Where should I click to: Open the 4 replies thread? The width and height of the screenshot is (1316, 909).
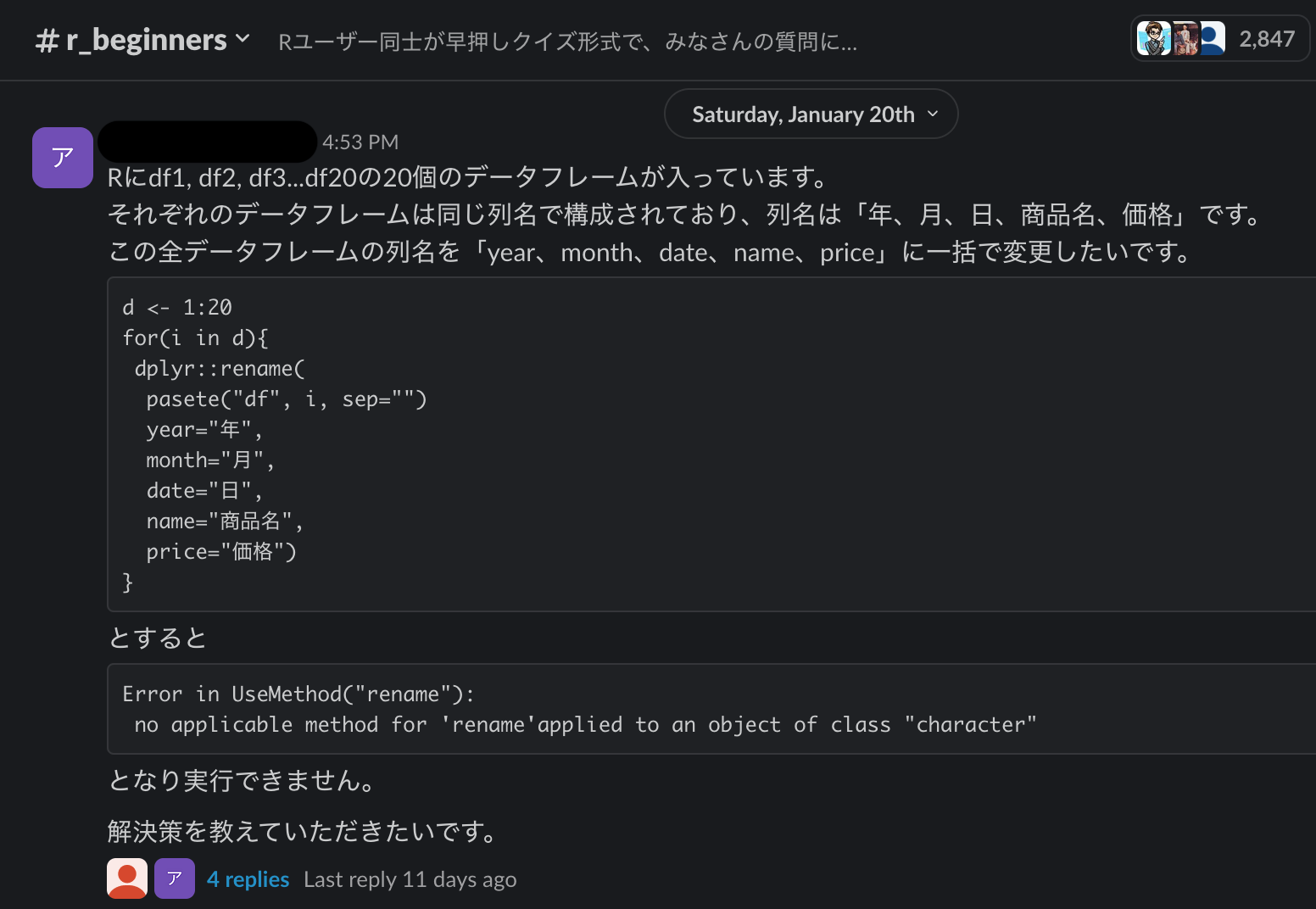[x=248, y=879]
